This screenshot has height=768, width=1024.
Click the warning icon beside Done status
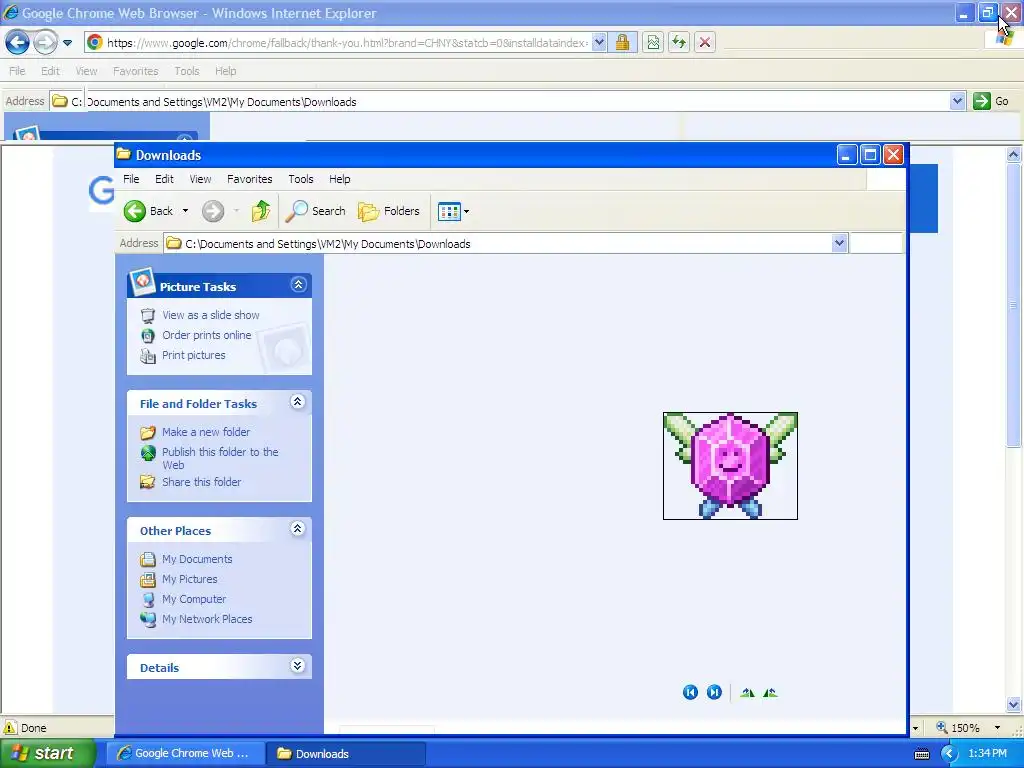[10, 728]
